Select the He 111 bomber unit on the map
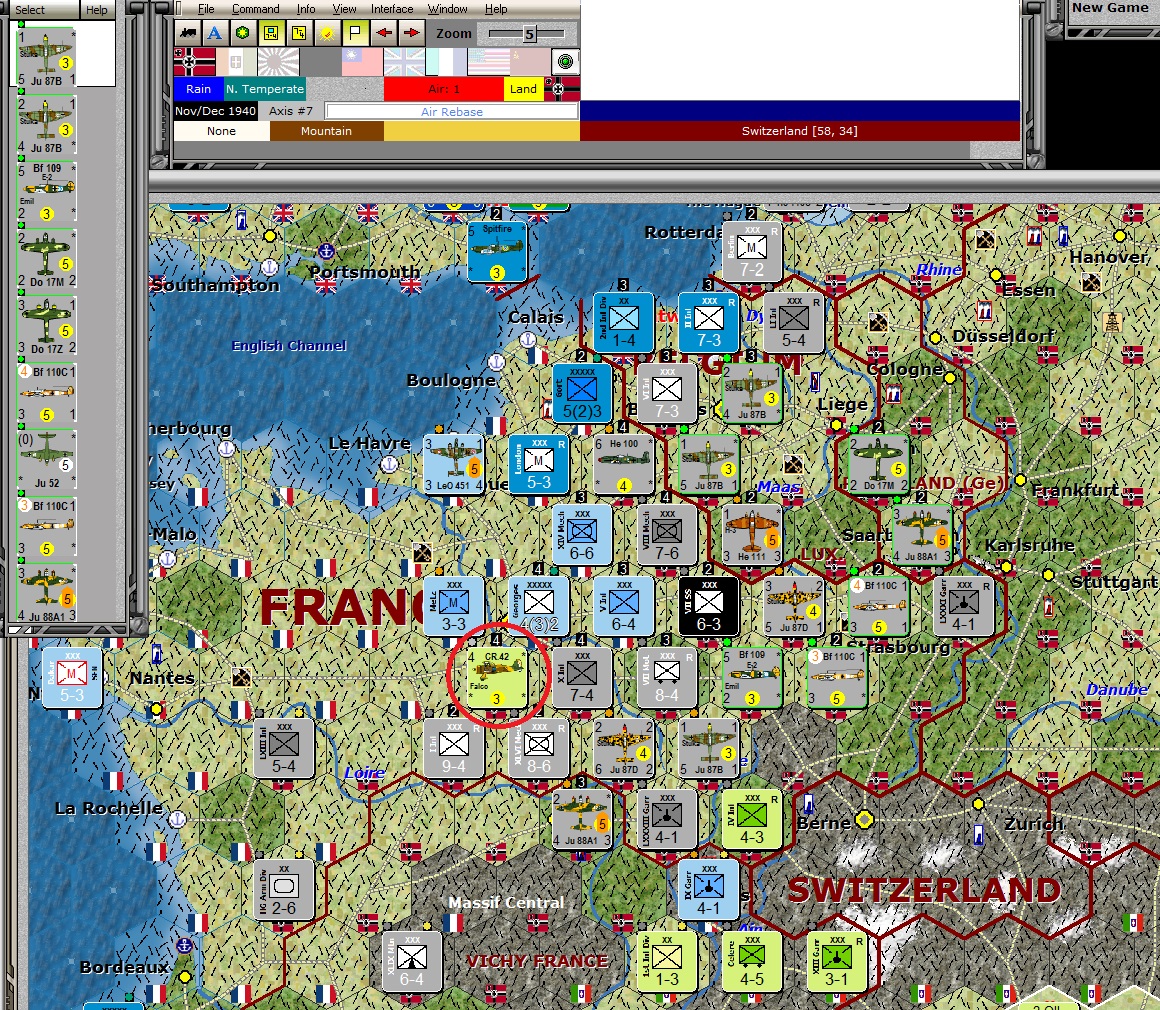This screenshot has width=1160, height=1010. click(x=752, y=534)
